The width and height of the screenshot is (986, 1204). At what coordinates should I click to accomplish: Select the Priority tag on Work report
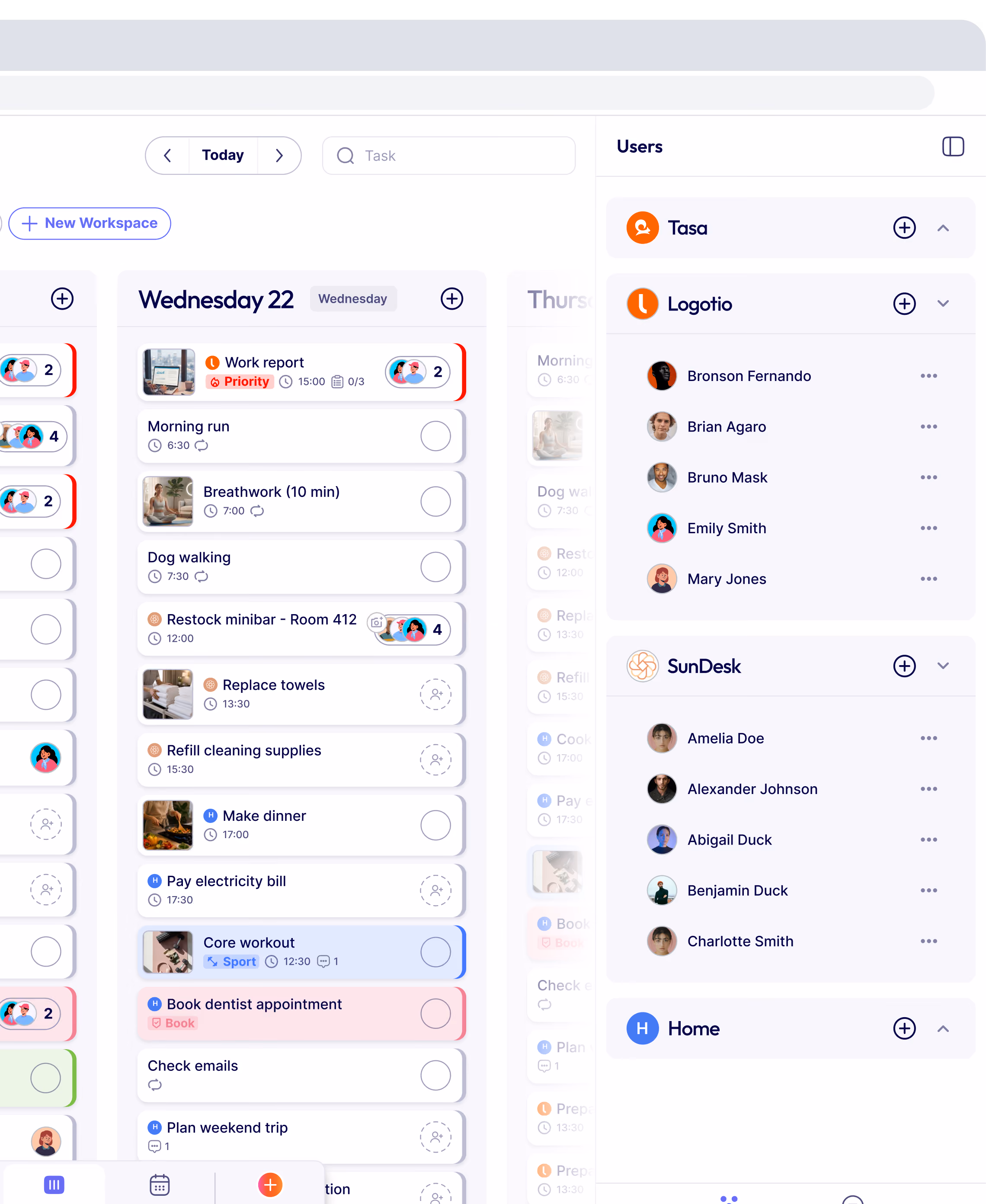tap(239, 381)
